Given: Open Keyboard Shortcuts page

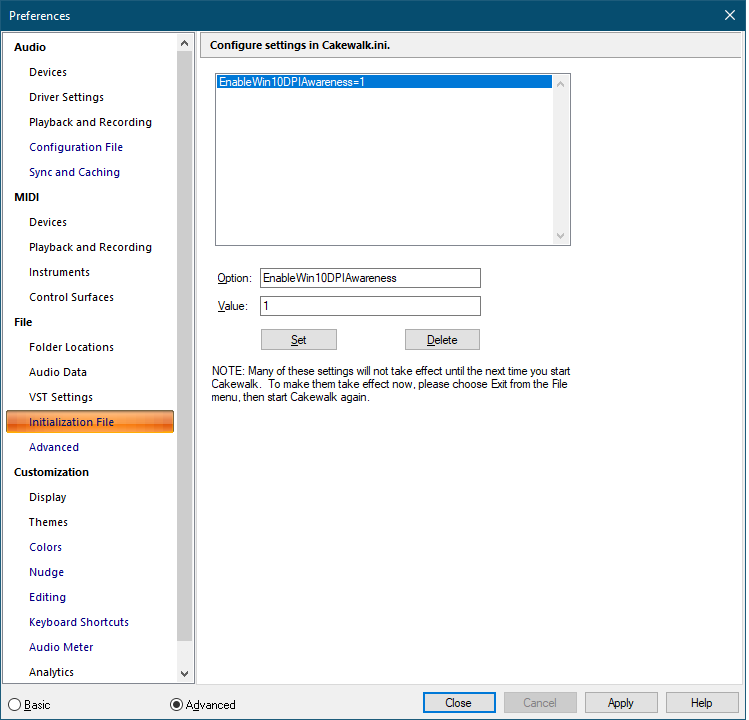Looking at the screenshot, I should 79,622.
